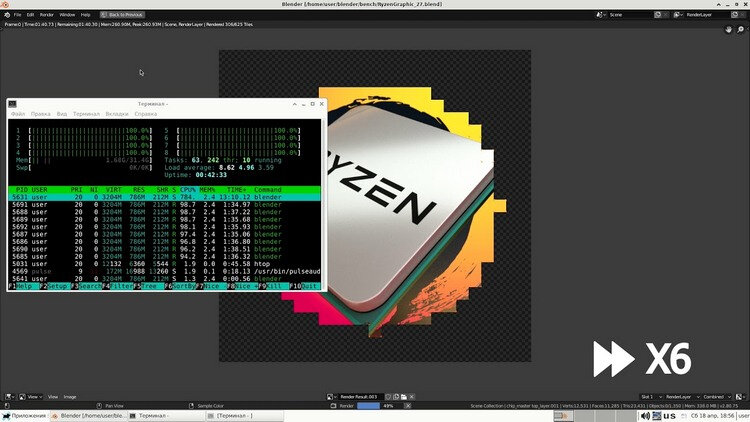Click htop F4 Filter button

point(118,286)
